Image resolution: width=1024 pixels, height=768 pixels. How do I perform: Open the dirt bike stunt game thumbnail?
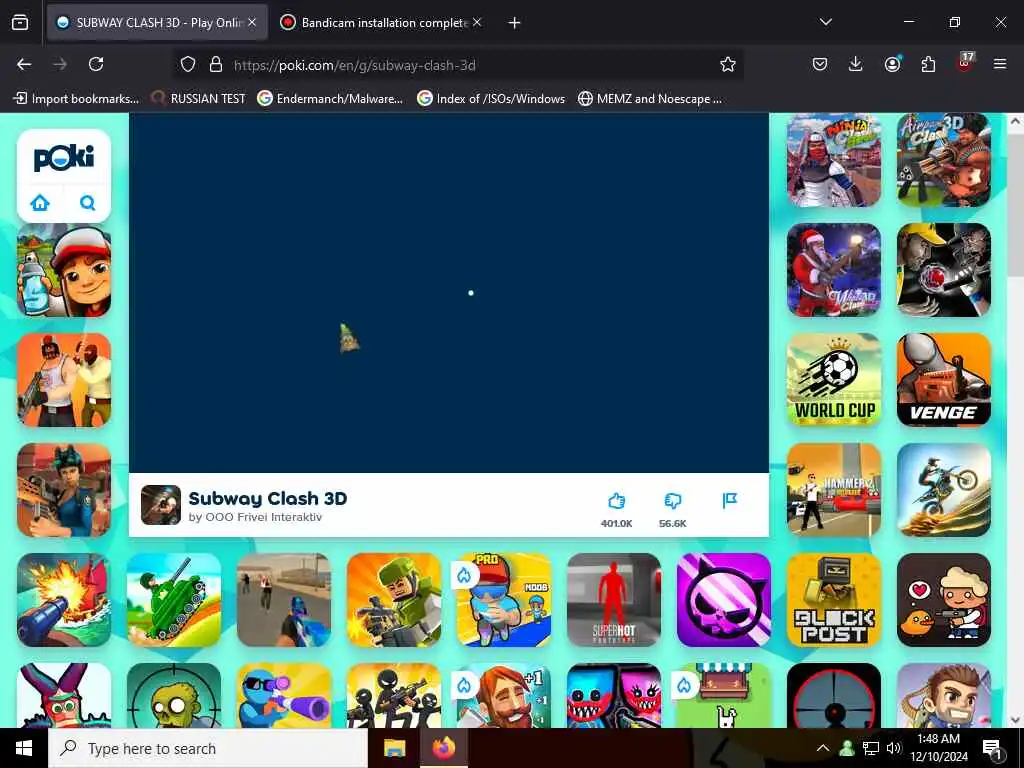(944, 490)
